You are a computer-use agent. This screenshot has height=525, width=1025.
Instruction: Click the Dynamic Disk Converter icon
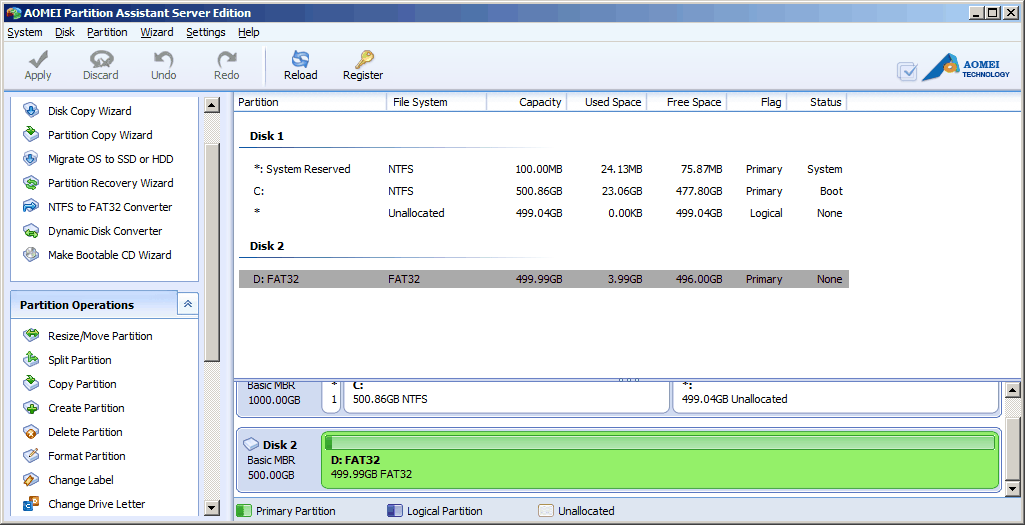pyautogui.click(x=31, y=231)
